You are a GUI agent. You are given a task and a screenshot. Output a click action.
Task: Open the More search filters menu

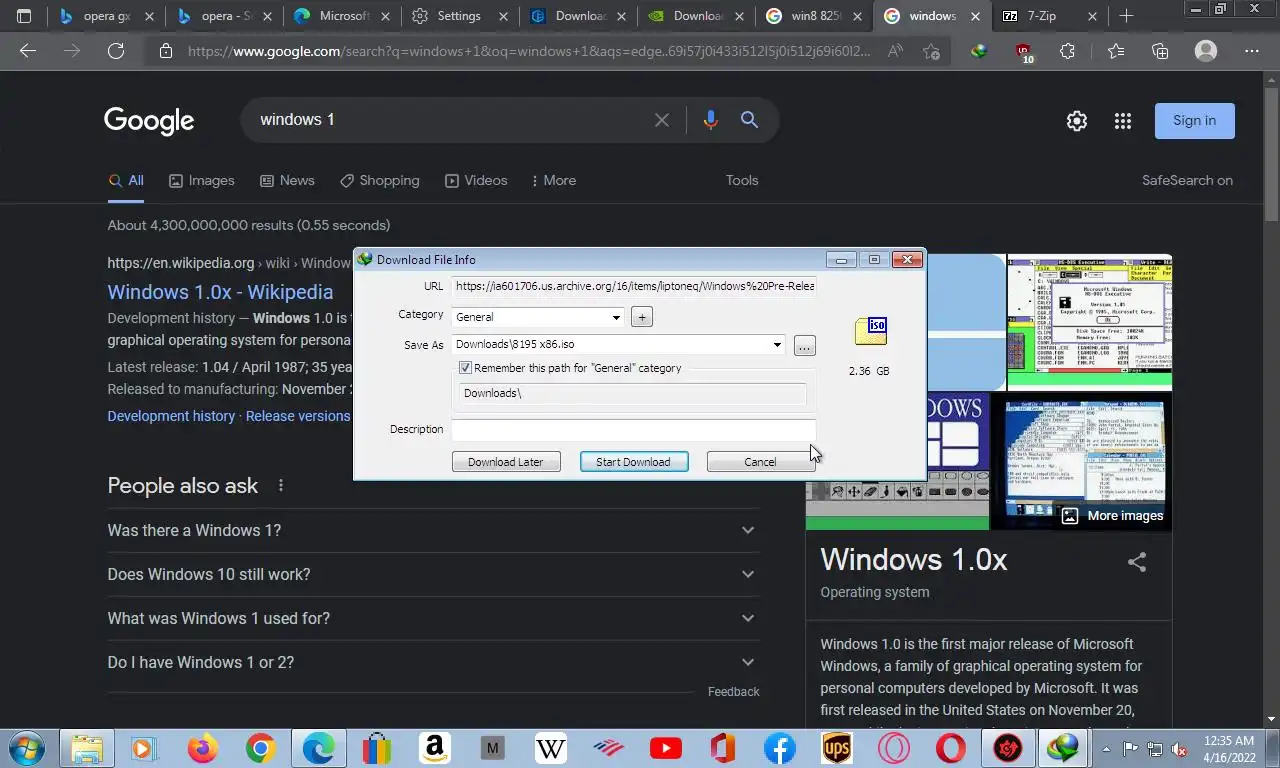[553, 180]
